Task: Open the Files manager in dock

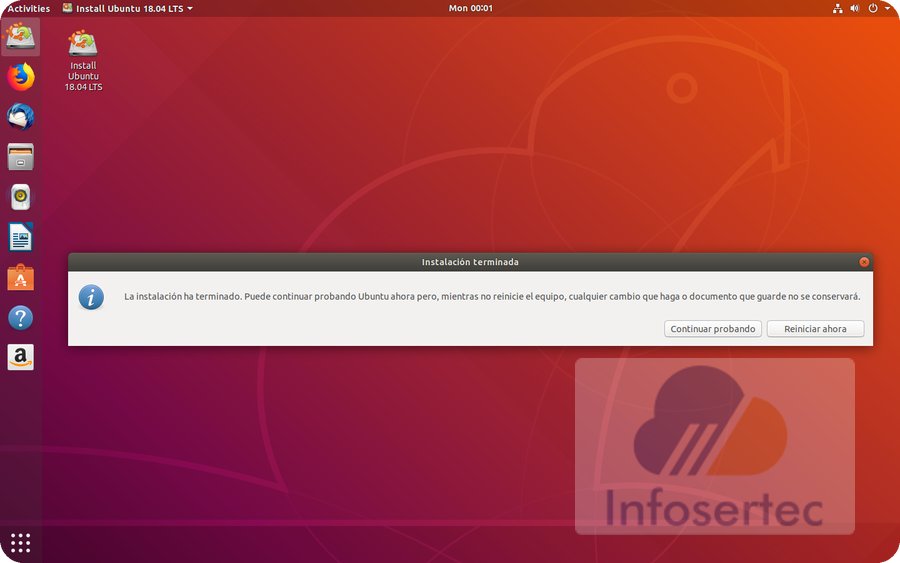Action: 20,157
